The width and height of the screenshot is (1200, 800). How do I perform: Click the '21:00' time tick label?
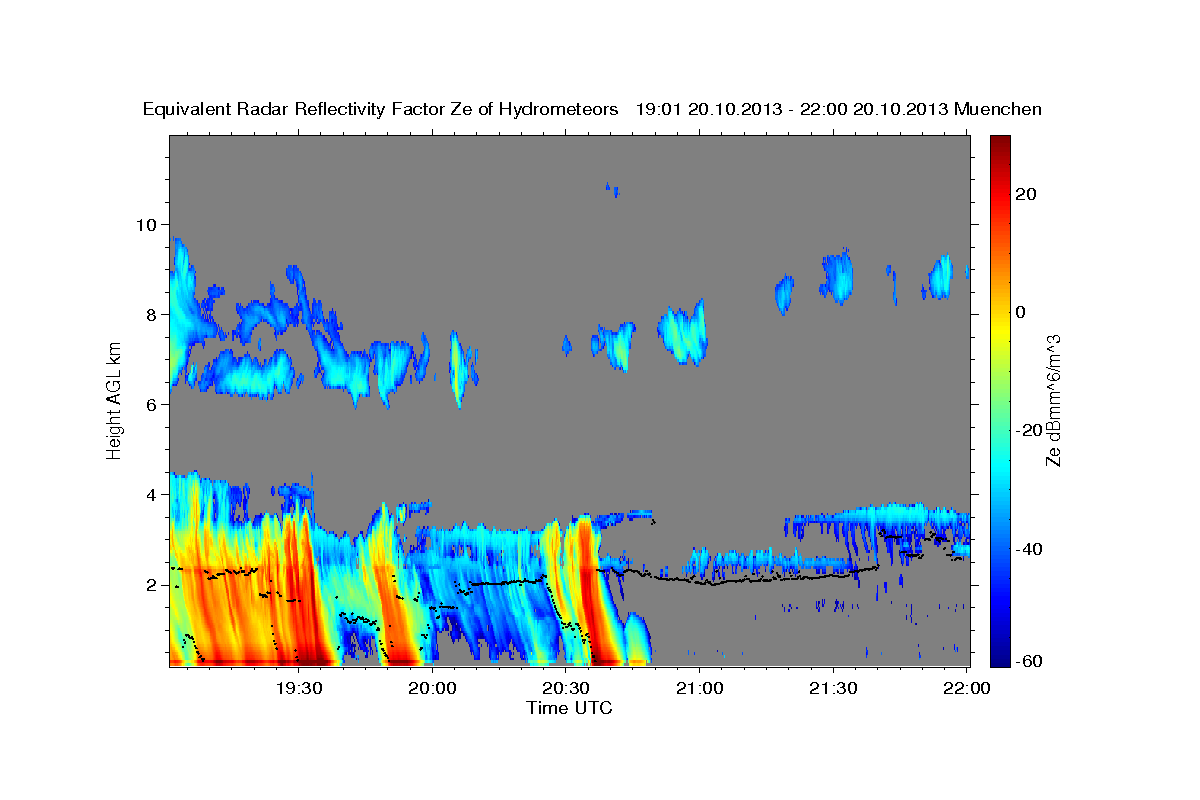(x=700, y=688)
